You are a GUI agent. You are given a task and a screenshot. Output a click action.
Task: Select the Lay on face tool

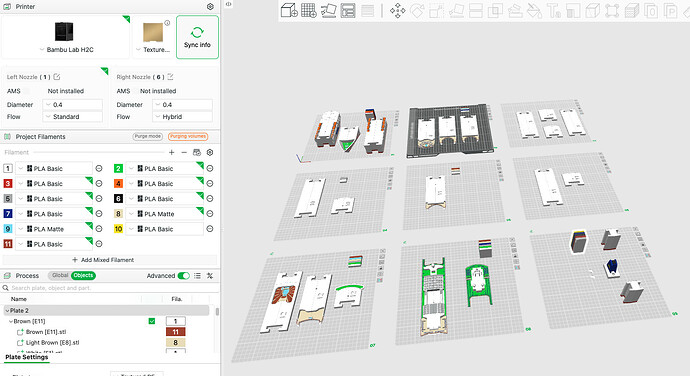point(456,11)
